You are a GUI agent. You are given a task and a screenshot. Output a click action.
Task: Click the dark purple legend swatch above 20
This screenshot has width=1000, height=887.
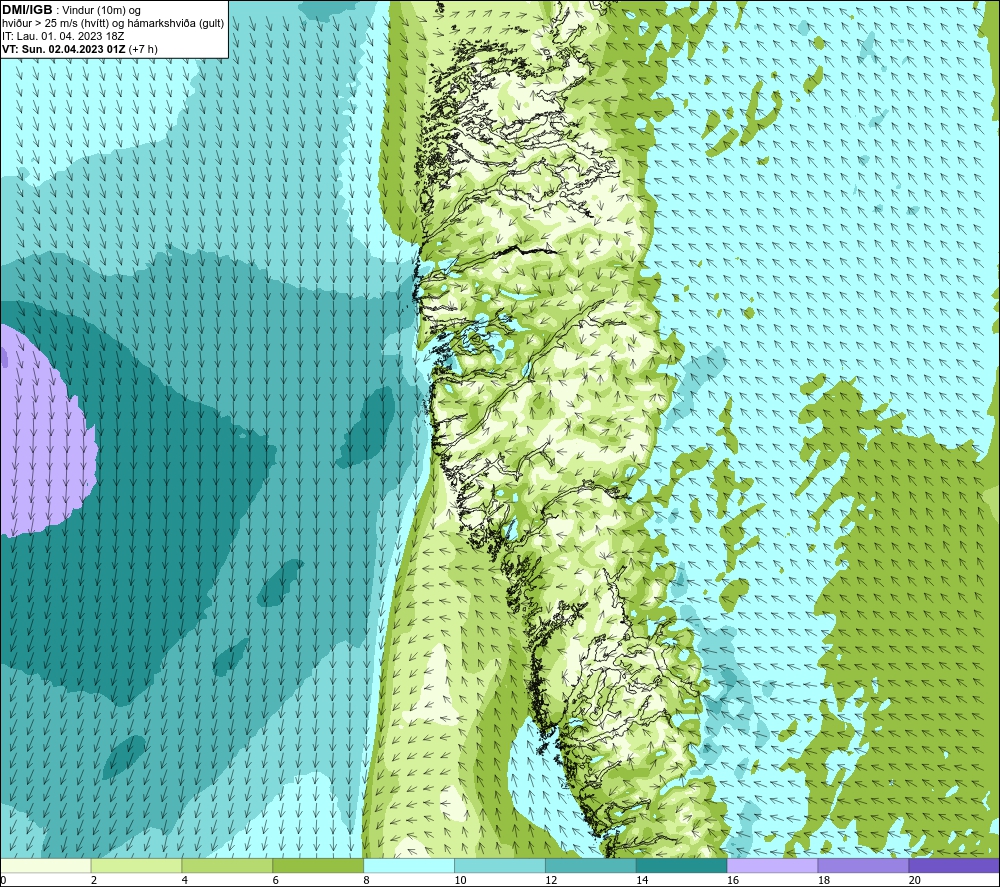(x=954, y=866)
